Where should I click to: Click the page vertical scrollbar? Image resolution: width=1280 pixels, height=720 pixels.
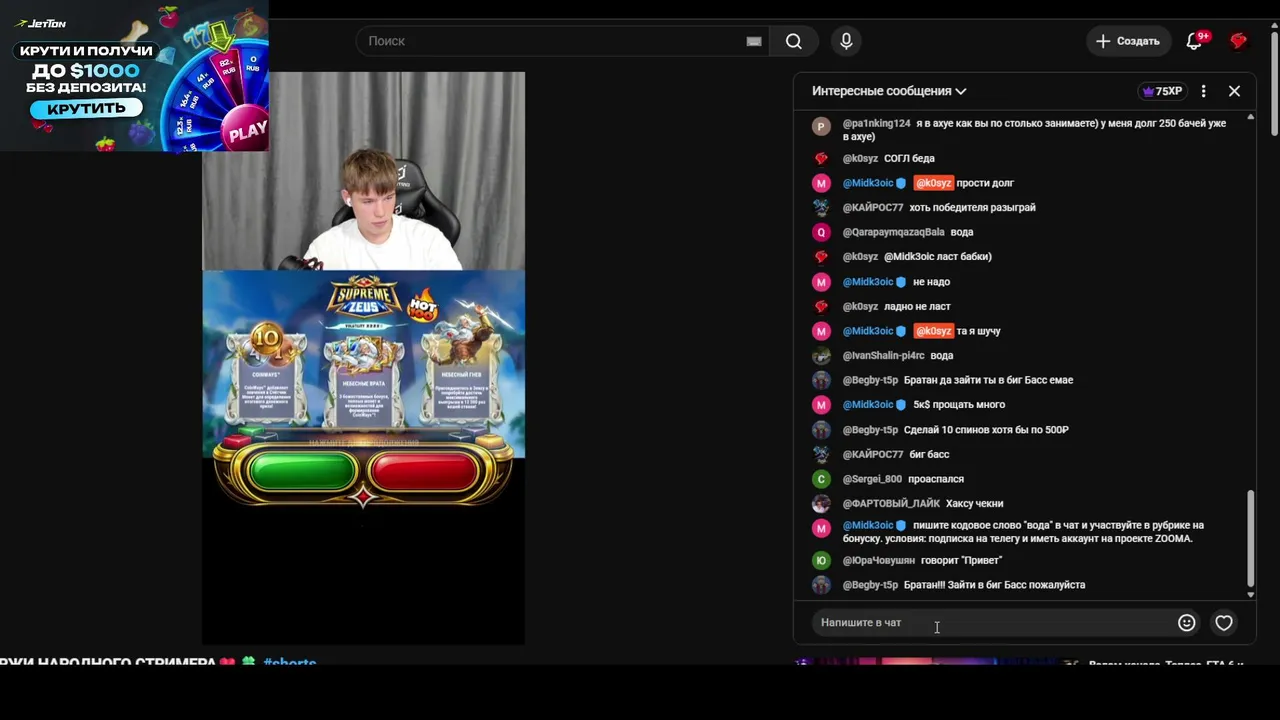click(1274, 85)
